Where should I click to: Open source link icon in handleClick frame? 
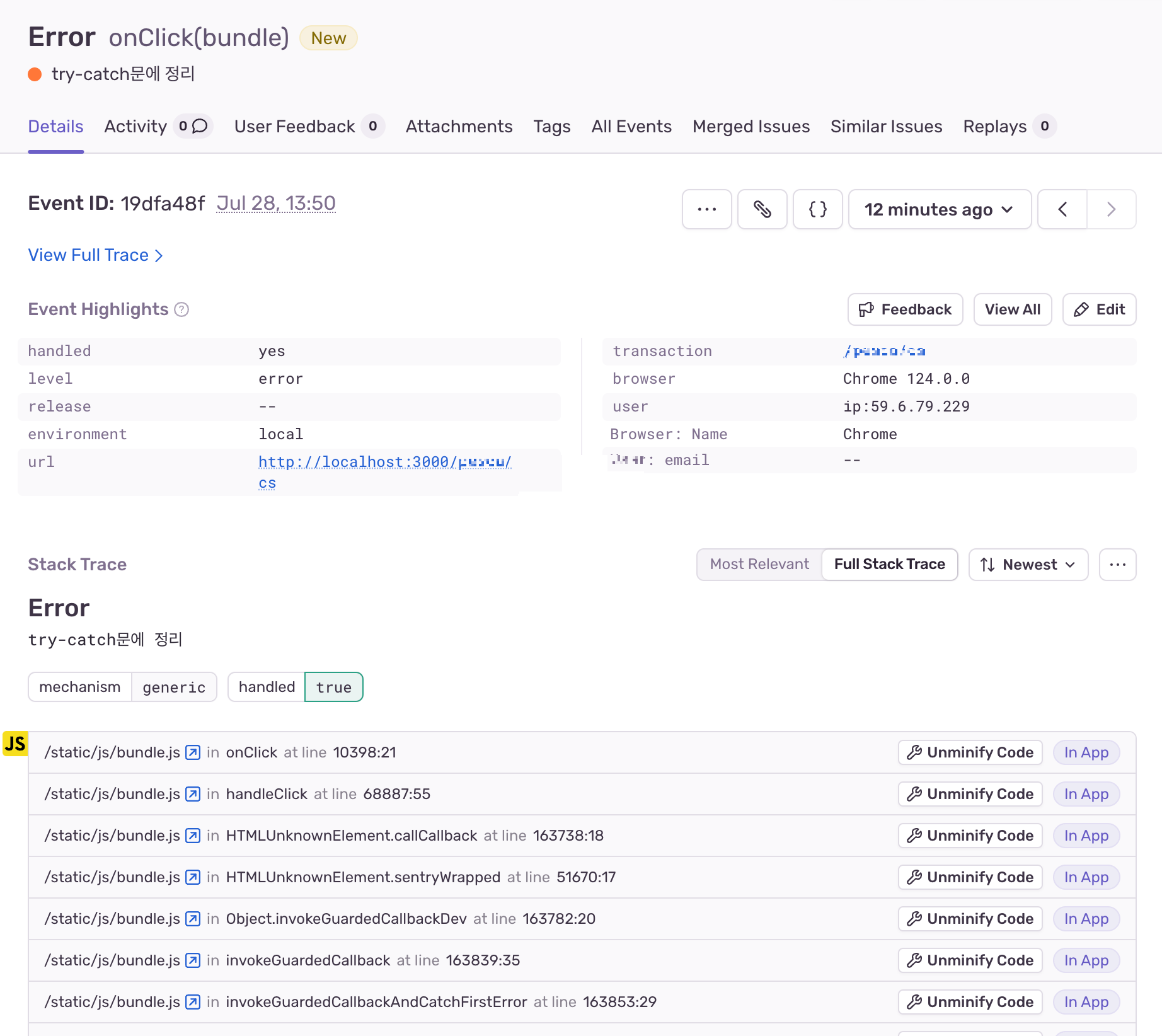click(x=193, y=794)
